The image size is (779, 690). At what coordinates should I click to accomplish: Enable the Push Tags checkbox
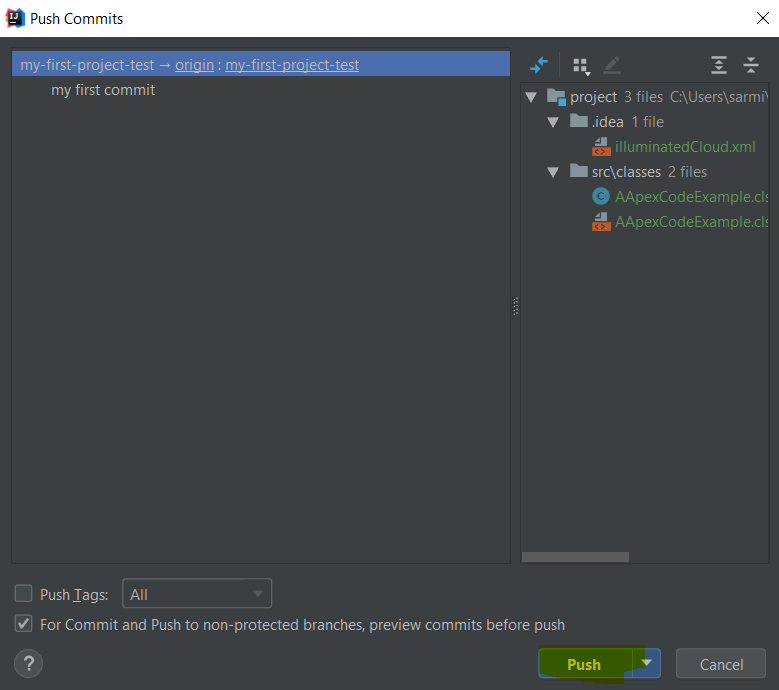24,594
